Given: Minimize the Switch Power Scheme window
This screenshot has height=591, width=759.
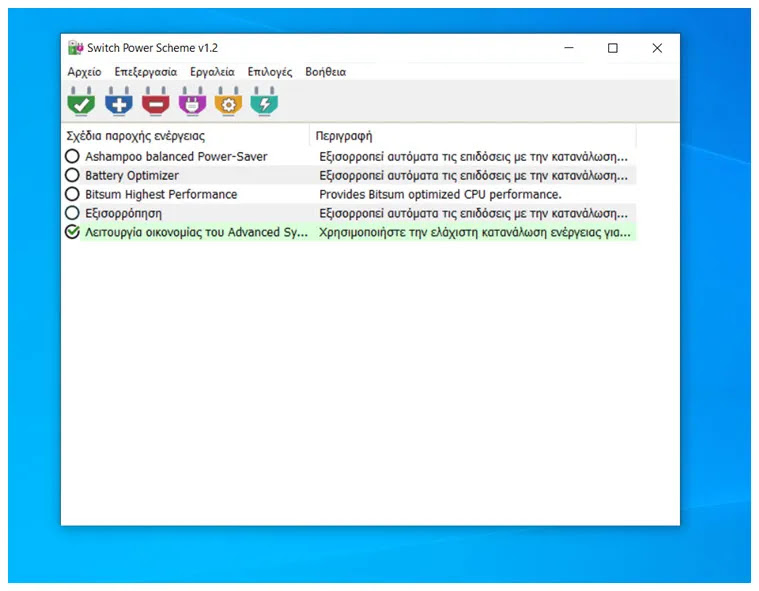Looking at the screenshot, I should 569,48.
